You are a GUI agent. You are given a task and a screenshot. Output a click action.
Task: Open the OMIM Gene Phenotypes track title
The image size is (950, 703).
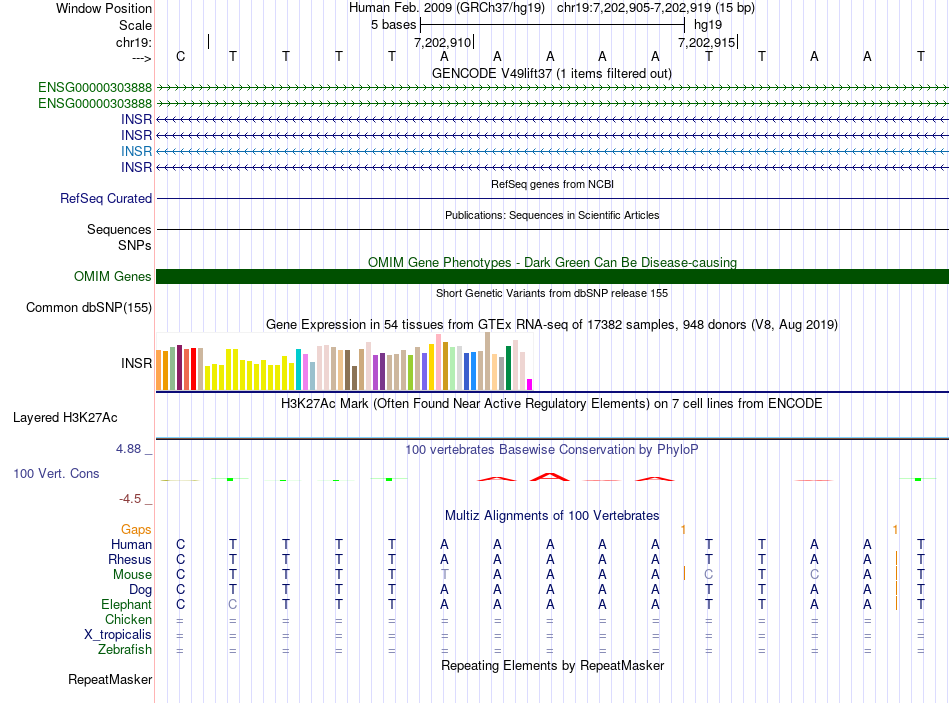[x=552, y=262]
